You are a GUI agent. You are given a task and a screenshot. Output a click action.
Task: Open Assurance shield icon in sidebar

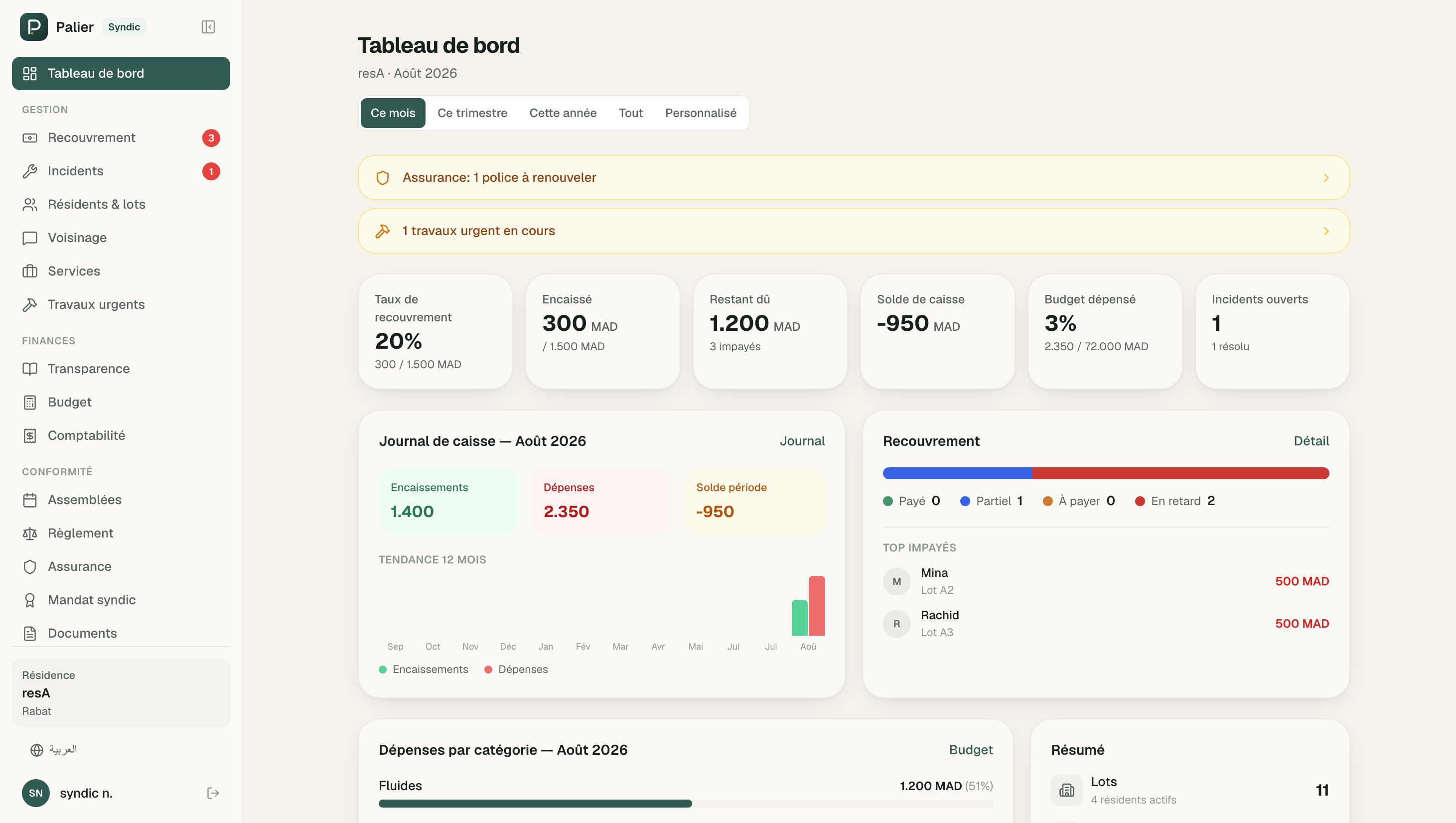pyautogui.click(x=30, y=567)
